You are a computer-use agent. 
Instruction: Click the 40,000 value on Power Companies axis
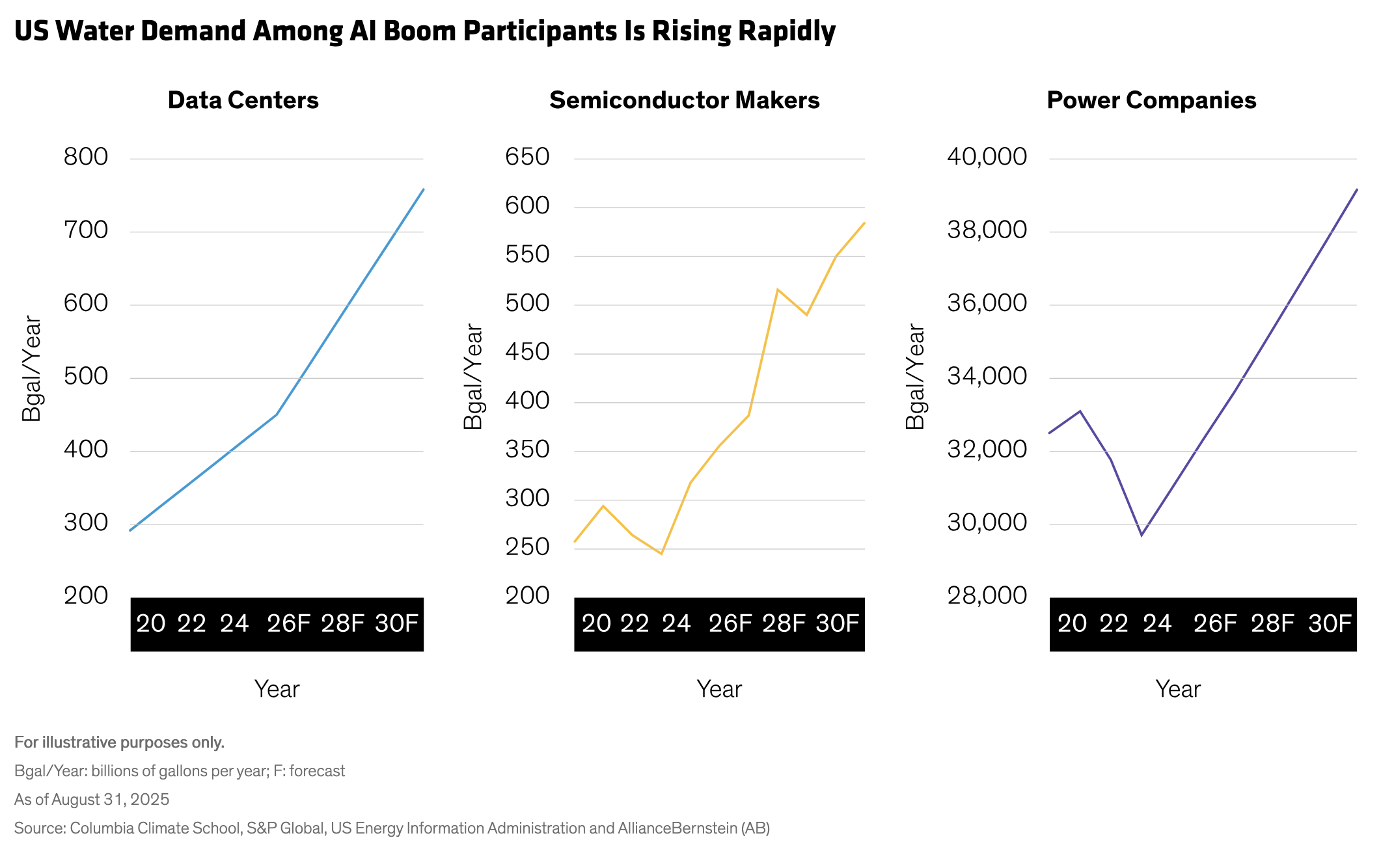987,157
